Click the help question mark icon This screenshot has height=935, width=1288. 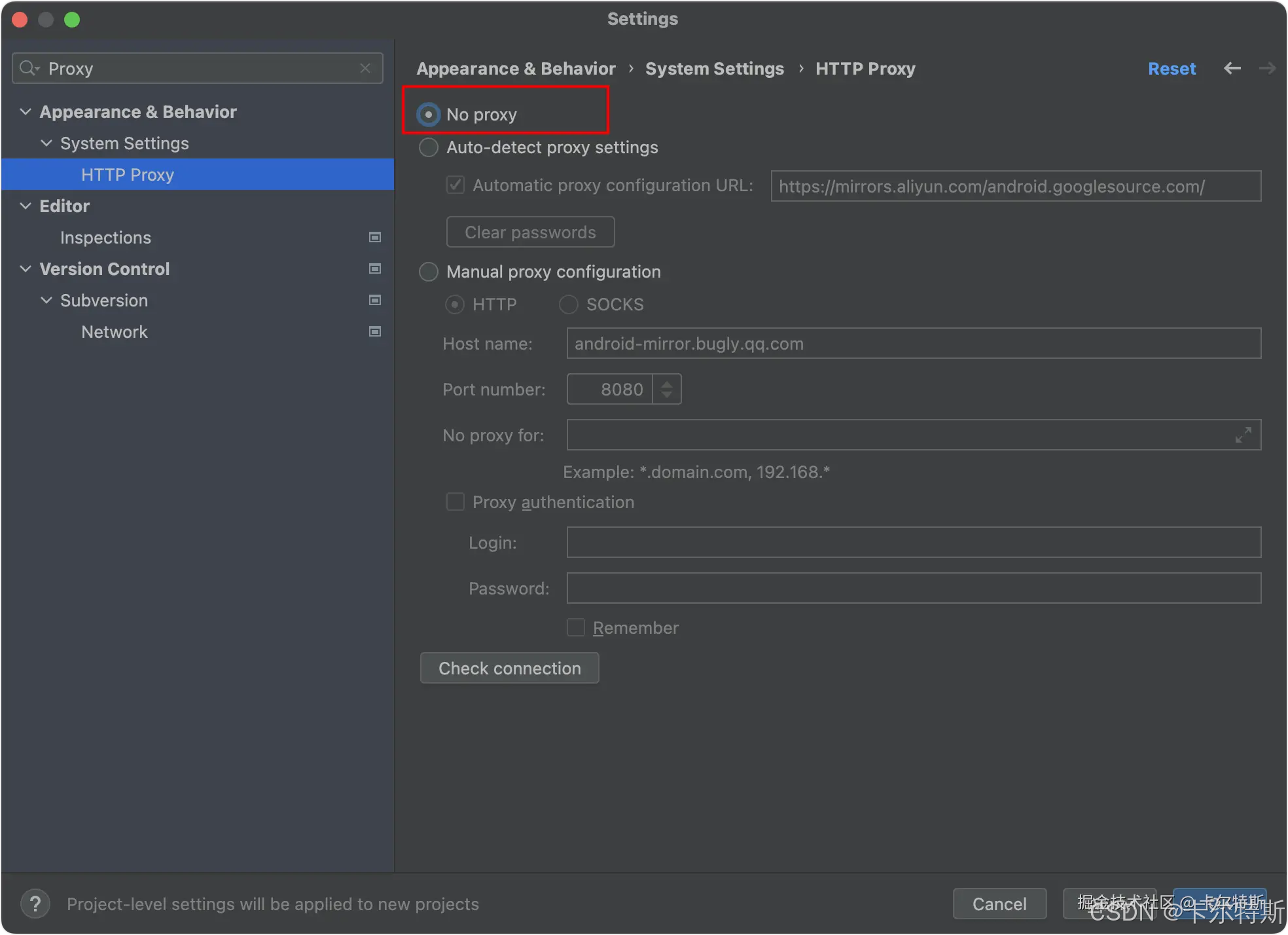point(35,904)
